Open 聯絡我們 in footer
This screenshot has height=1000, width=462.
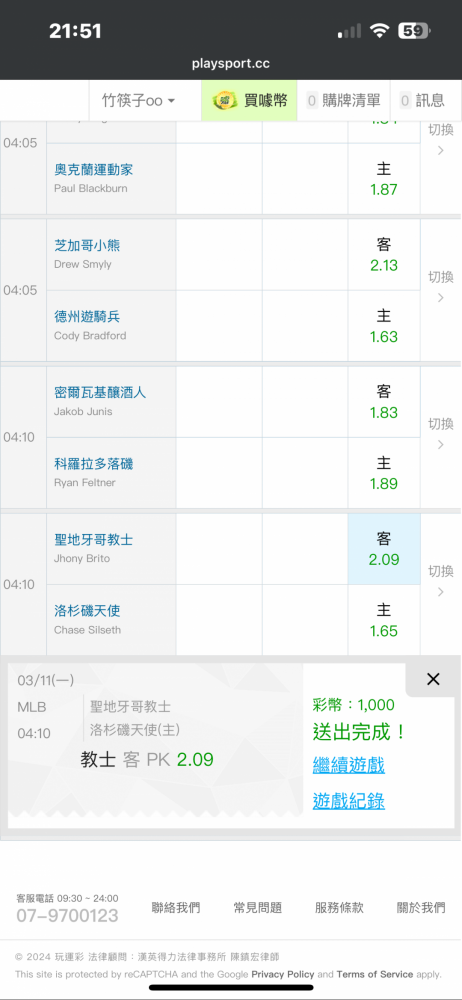(175, 908)
